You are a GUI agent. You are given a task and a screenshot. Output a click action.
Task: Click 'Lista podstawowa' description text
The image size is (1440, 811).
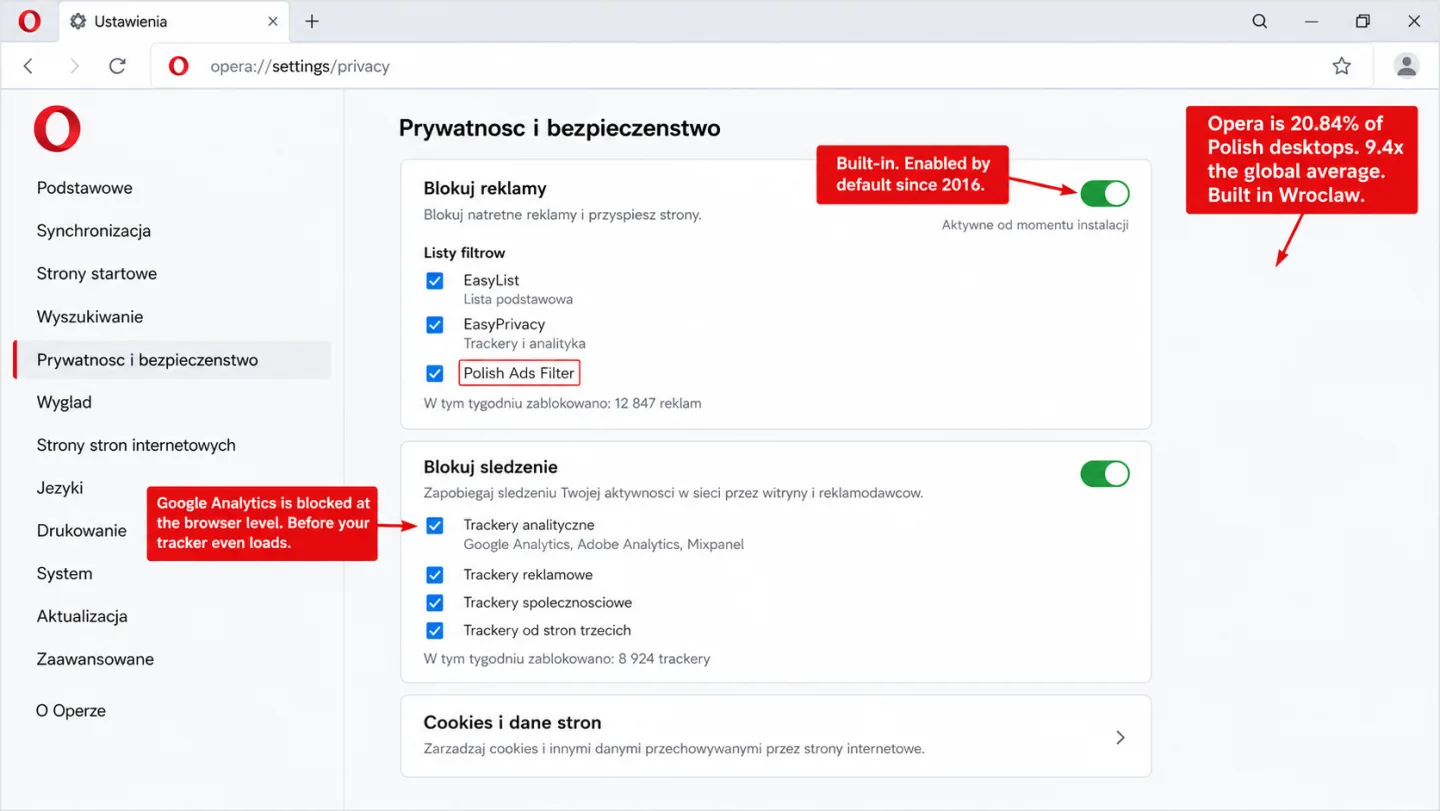[x=518, y=299]
